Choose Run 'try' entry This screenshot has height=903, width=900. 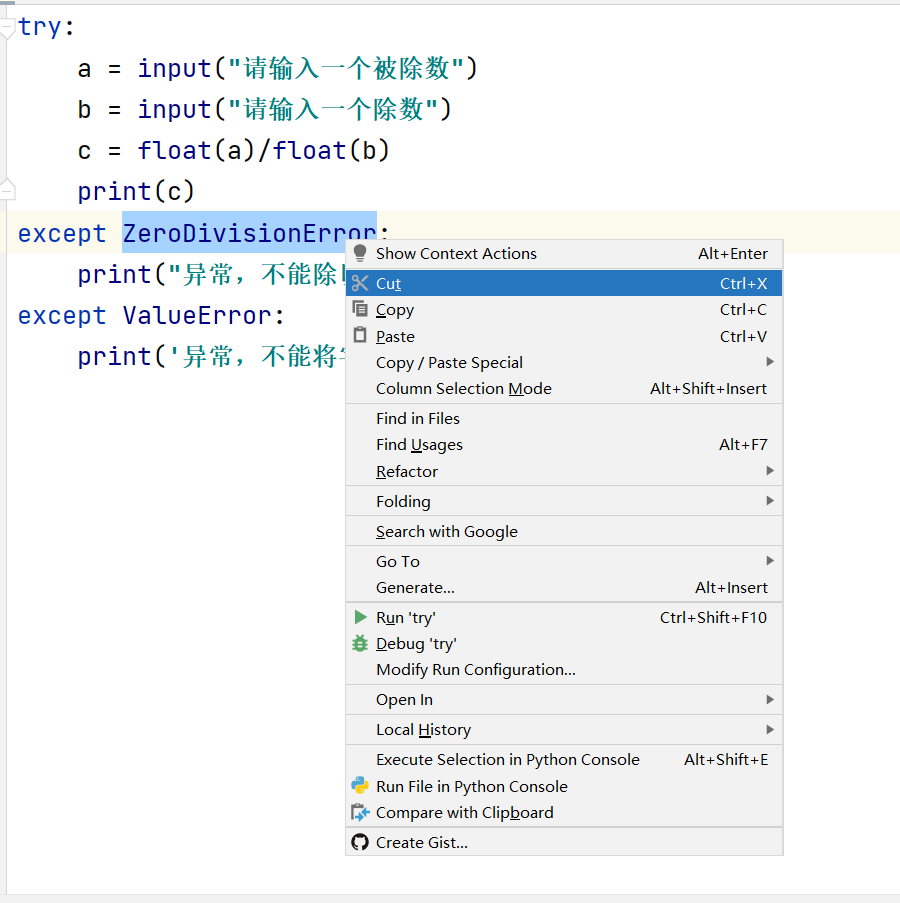pos(564,617)
